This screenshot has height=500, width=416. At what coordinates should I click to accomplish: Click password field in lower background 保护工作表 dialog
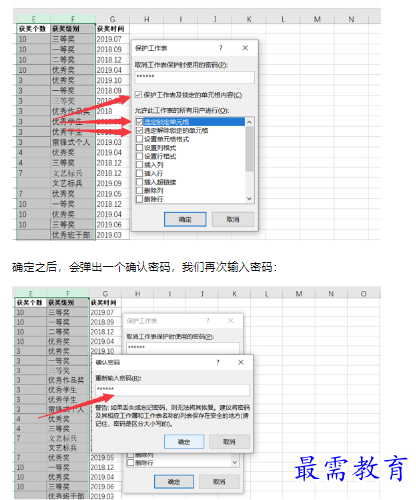click(183, 348)
